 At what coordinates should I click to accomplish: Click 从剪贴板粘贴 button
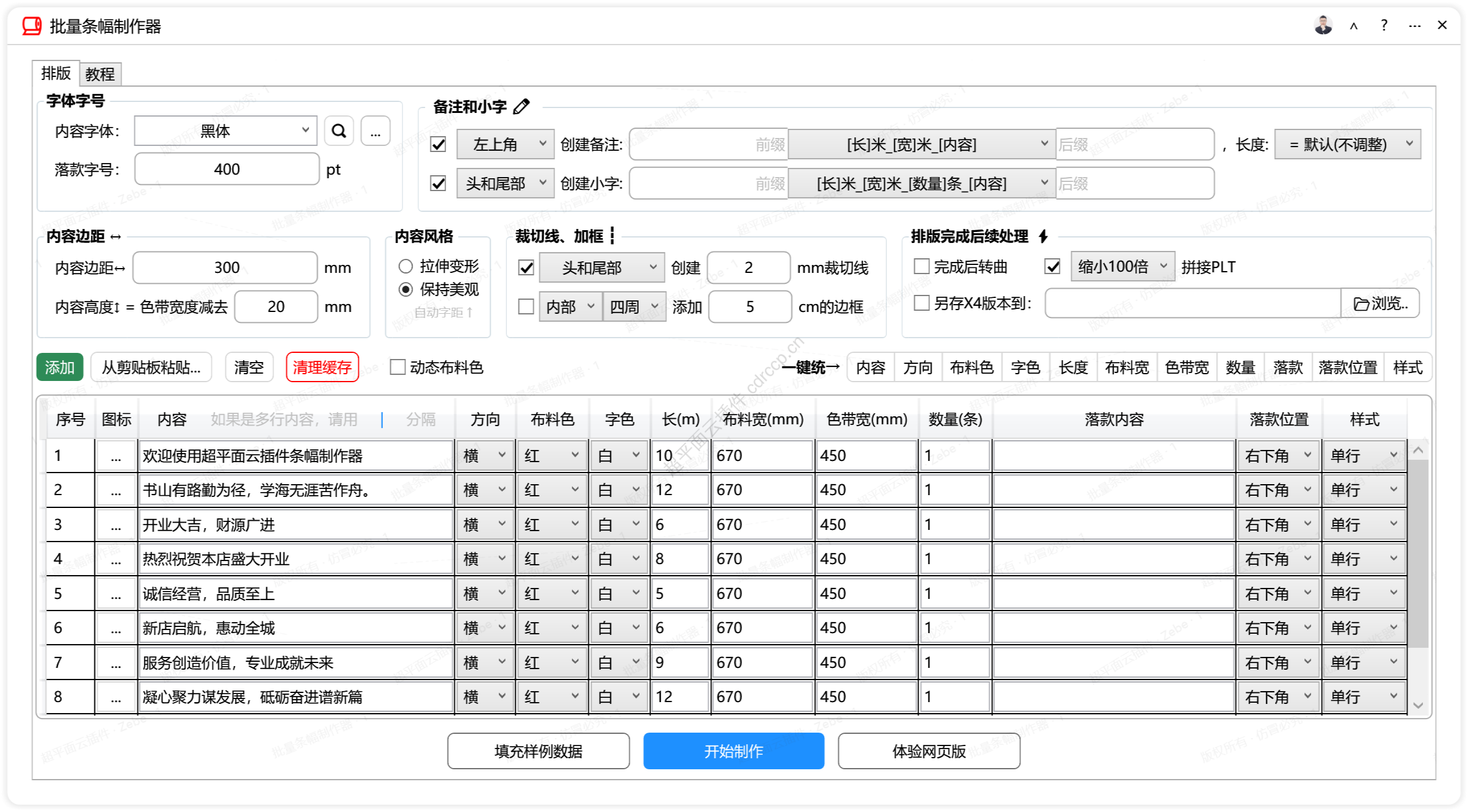coord(151,368)
